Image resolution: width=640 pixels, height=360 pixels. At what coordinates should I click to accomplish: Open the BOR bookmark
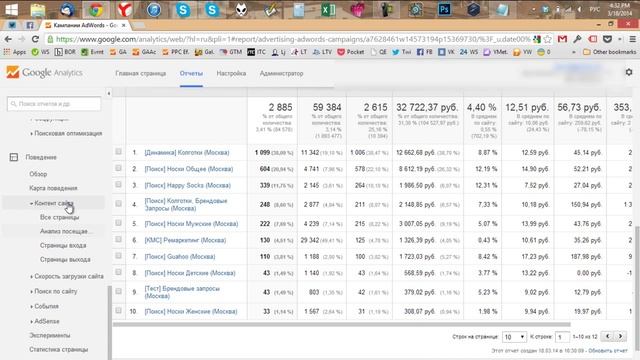coord(65,52)
